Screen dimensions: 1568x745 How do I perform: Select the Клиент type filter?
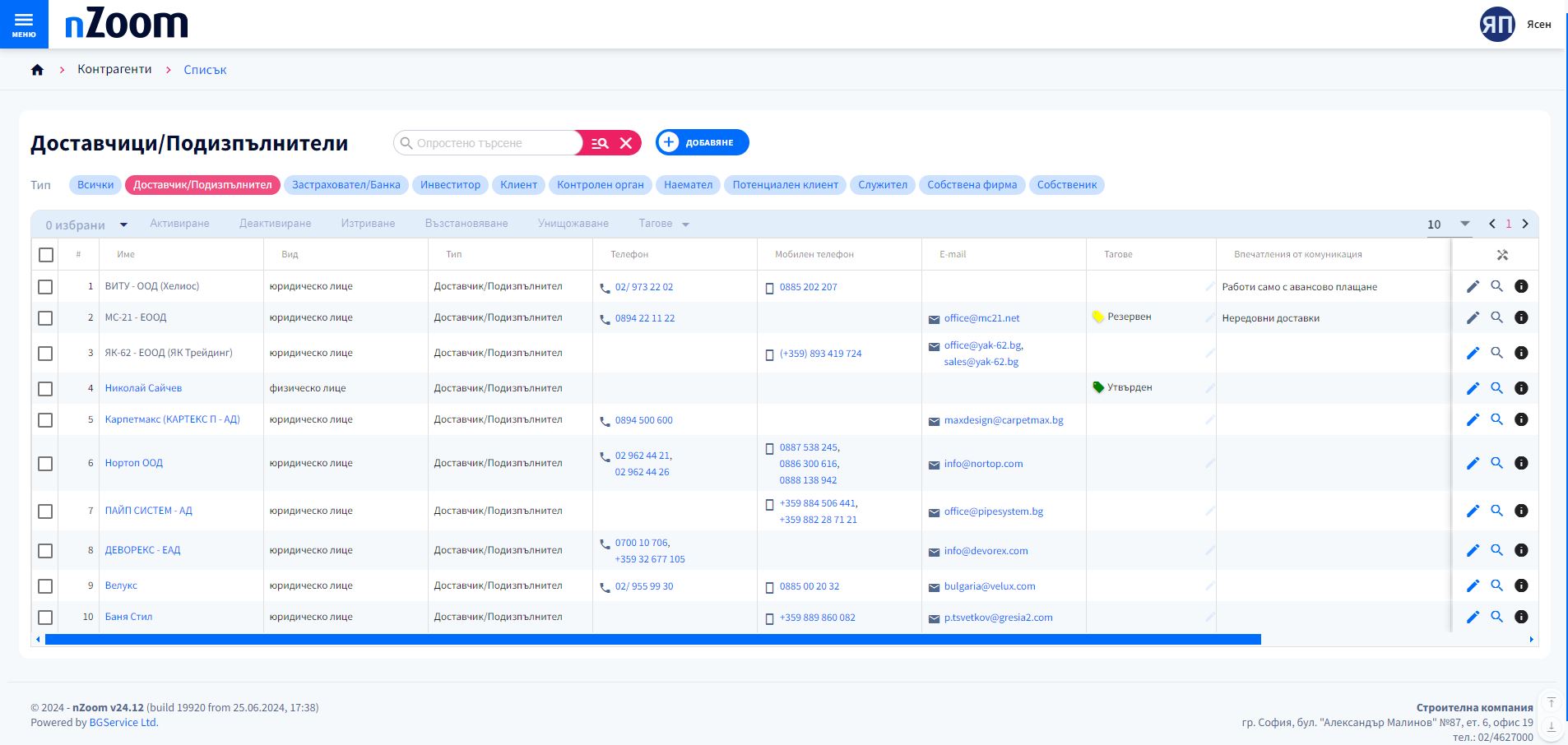[518, 185]
